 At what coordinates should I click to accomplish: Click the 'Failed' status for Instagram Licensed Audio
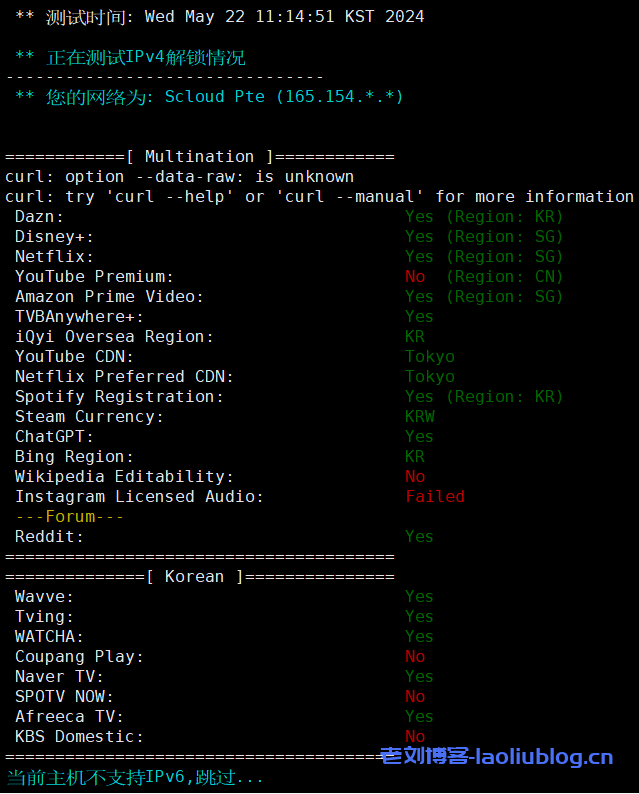435,496
